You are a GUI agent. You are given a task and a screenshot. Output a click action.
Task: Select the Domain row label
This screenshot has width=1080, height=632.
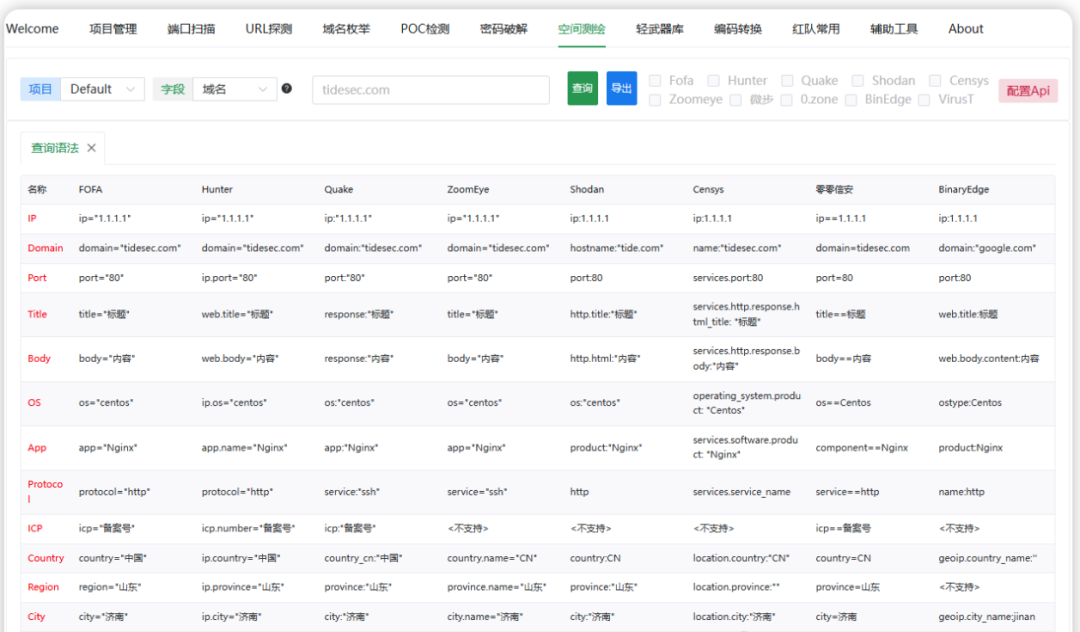tap(45, 248)
